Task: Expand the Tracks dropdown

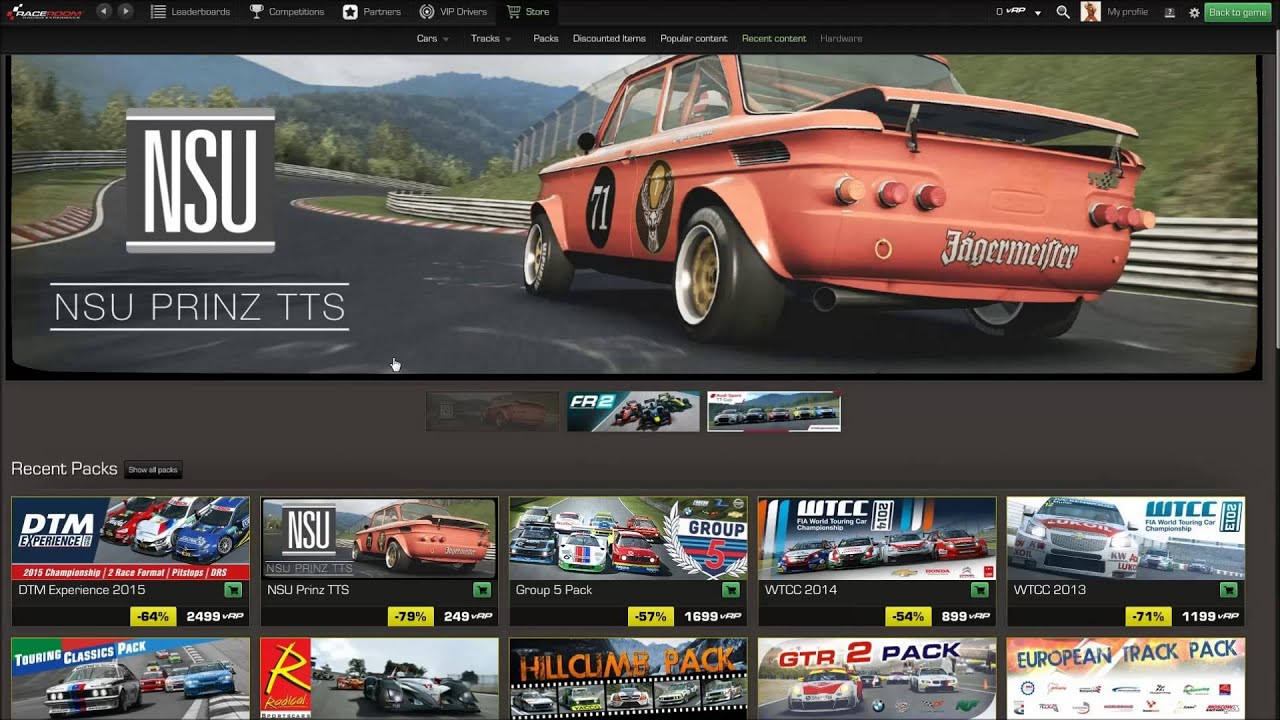Action: tap(491, 38)
